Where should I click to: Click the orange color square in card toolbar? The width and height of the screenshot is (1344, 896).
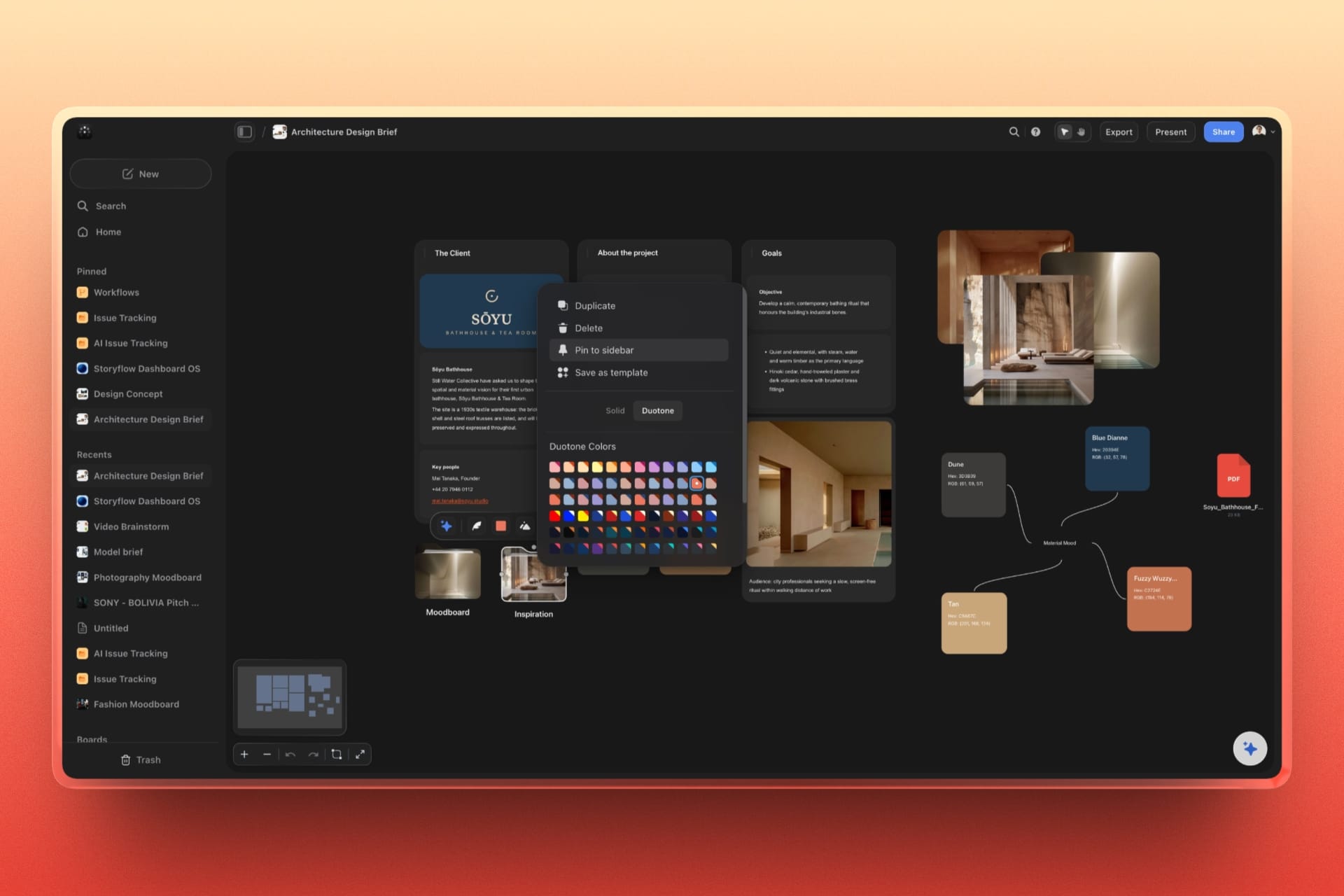pyautogui.click(x=500, y=526)
